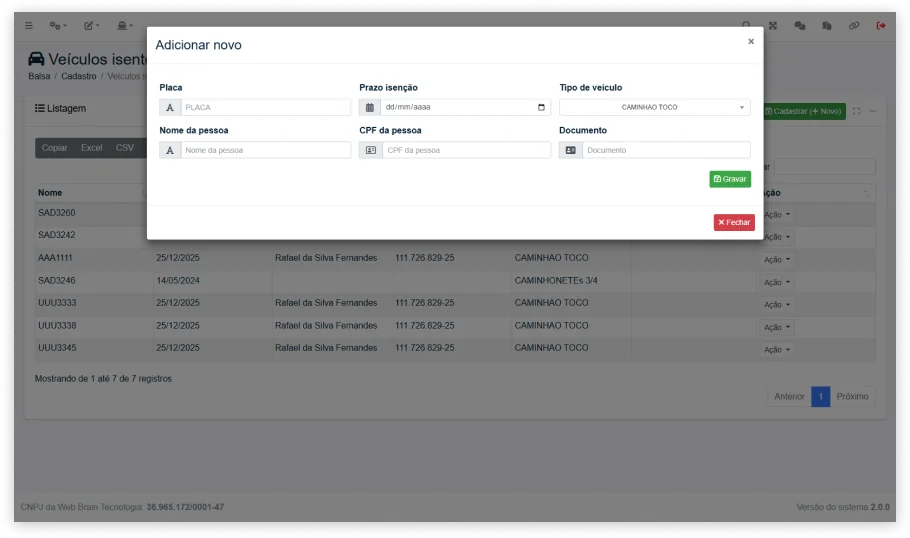Open the ferry boat dropdown in top bar
The width and height of the screenshot is (910, 538).
(125, 26)
